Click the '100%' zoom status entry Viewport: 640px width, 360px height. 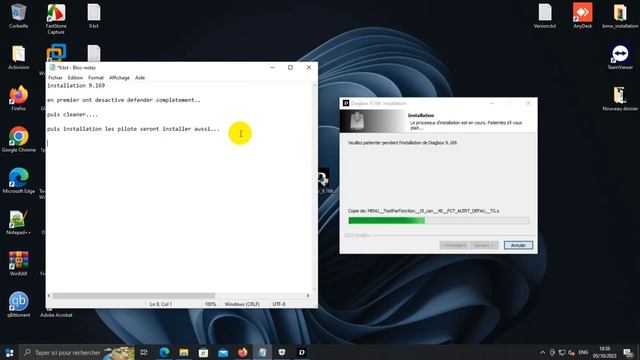210,304
